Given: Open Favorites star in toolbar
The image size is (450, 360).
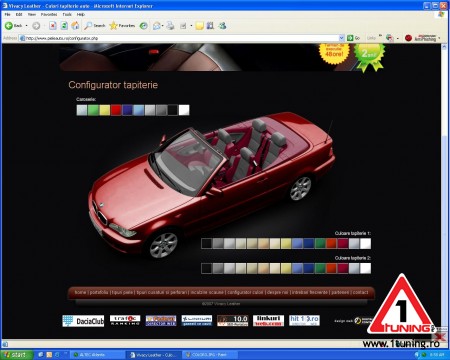Looking at the screenshot, I should 122,26.
